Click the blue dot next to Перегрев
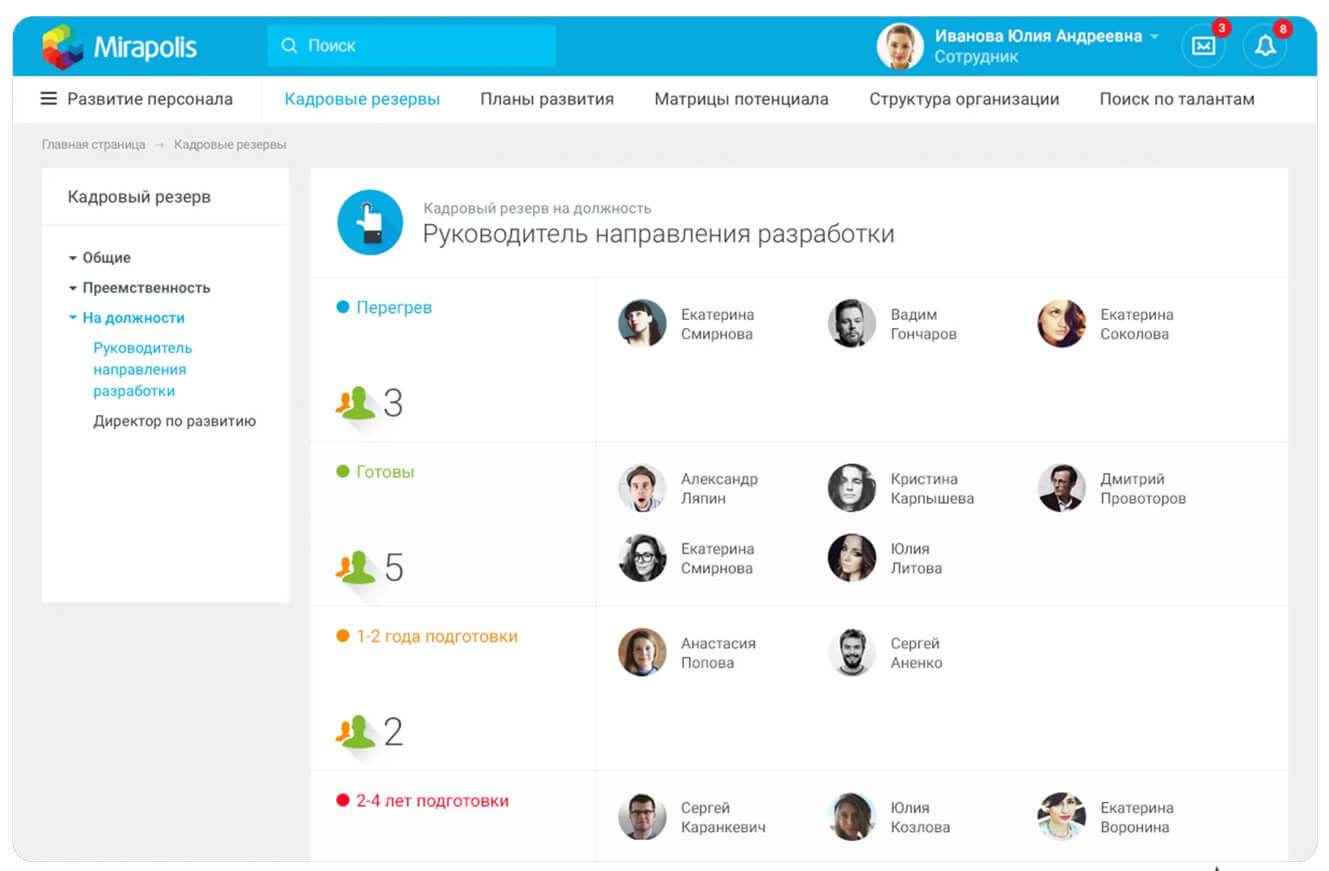 [343, 308]
